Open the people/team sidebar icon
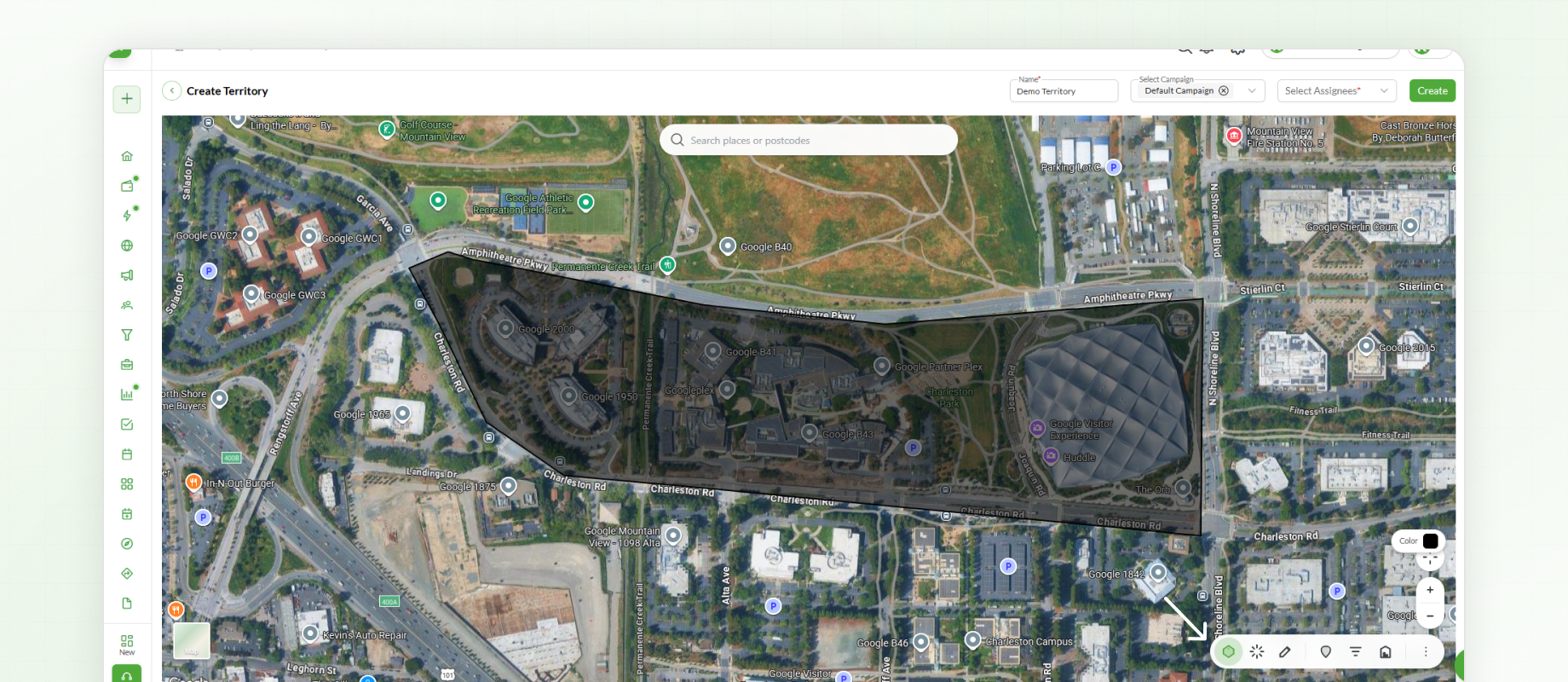Screen dimensions: 1568x682 (x=127, y=305)
